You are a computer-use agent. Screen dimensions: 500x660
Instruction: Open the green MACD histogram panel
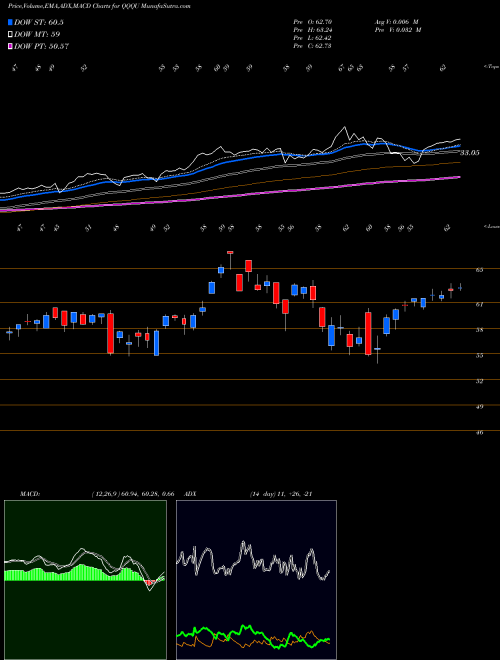[85, 580]
